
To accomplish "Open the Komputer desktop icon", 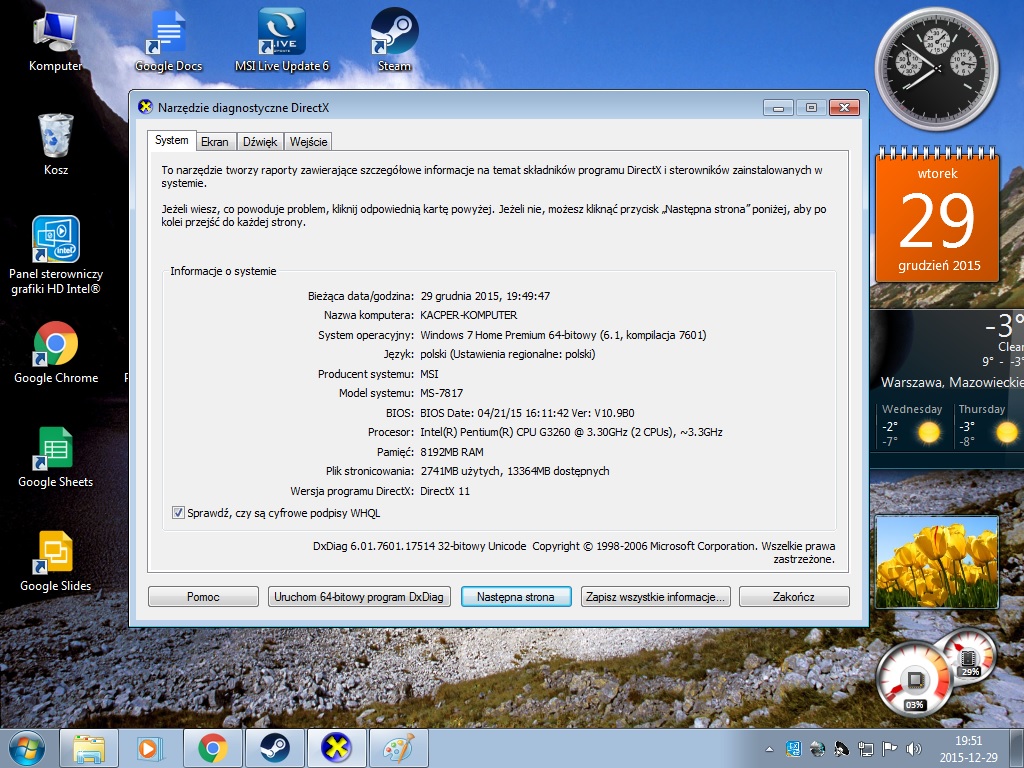I will 56,42.
